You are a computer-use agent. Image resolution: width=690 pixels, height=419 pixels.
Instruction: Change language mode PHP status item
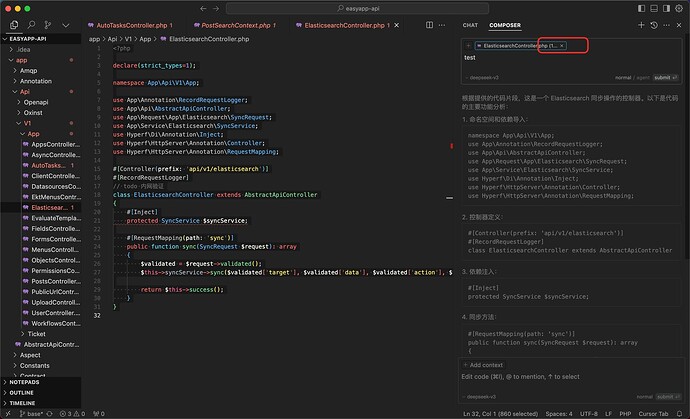pos(625,414)
